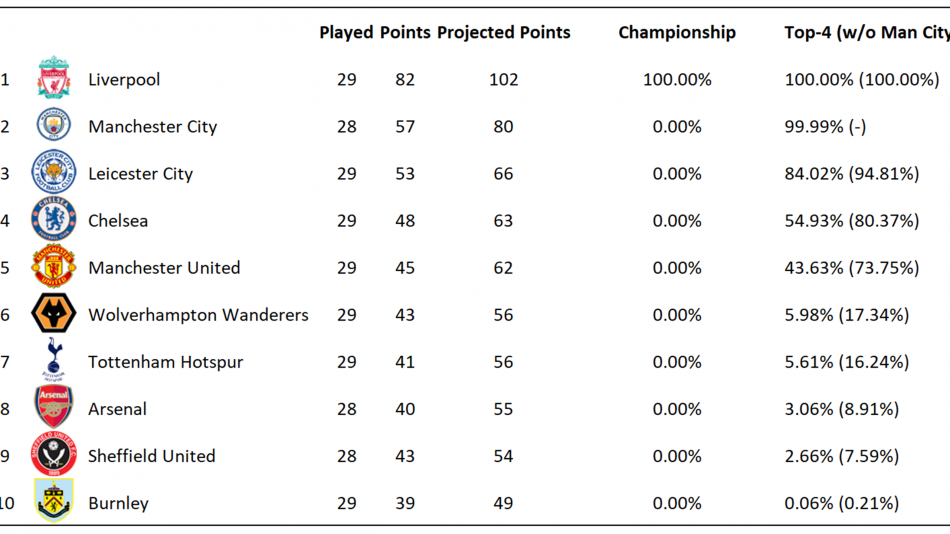The width and height of the screenshot is (950, 534).
Task: Select the Played column header
Action: [346, 32]
